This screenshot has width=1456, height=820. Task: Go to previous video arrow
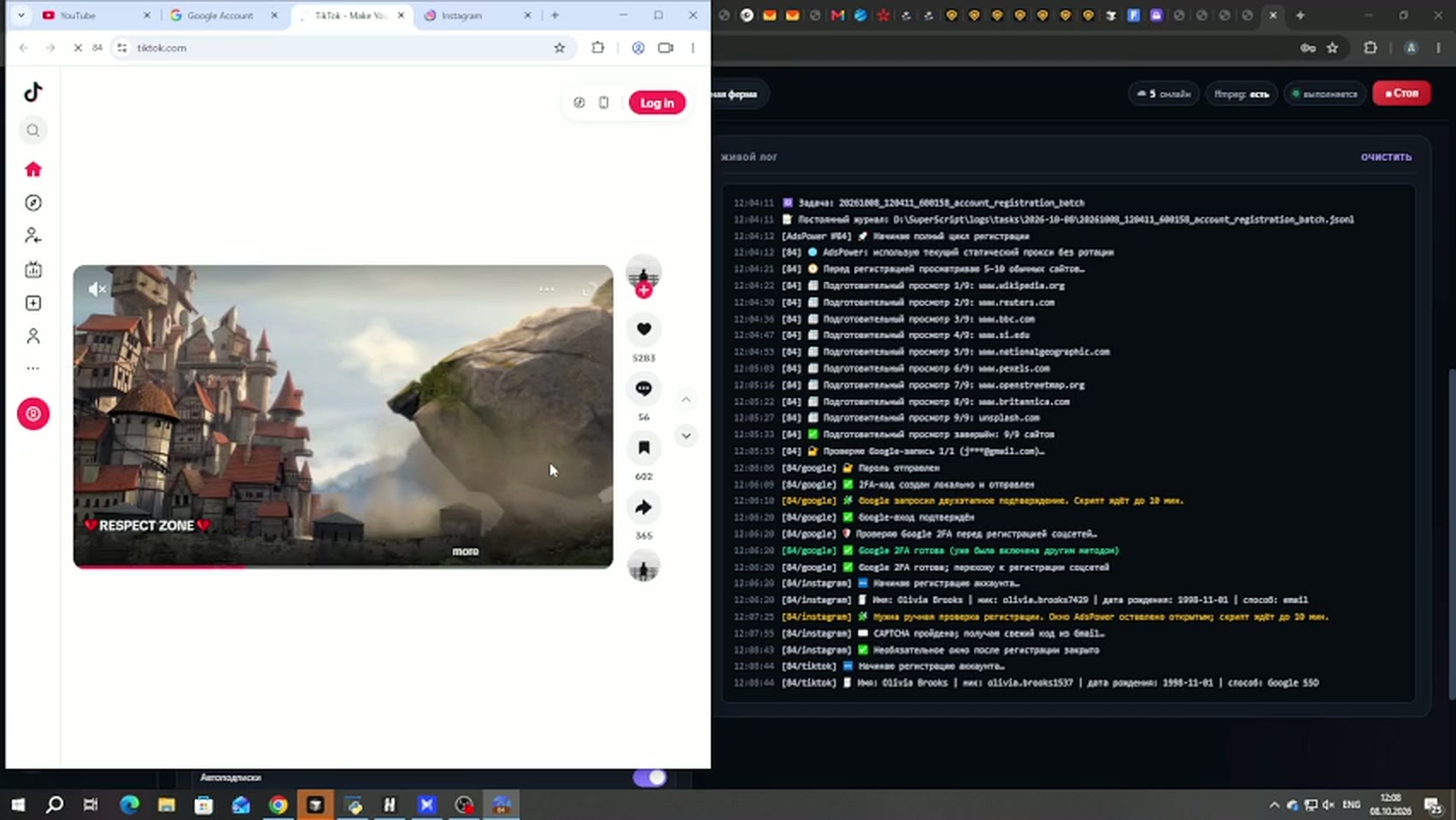(685, 400)
